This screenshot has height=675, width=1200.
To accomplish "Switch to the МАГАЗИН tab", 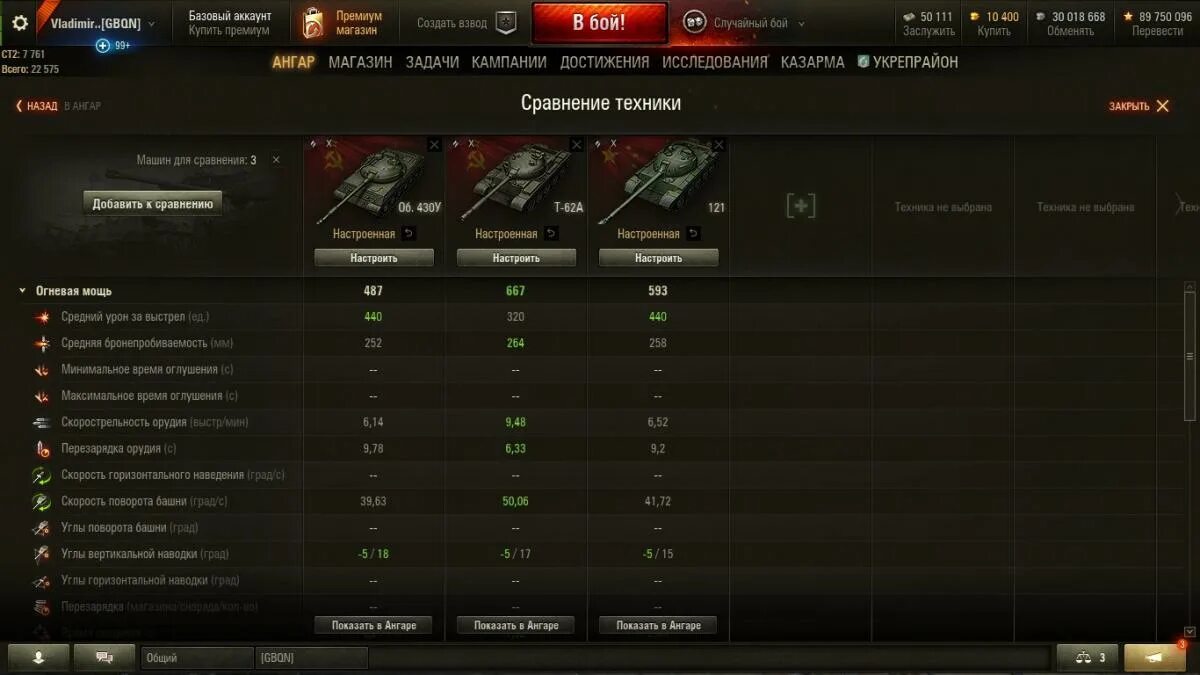I will pyautogui.click(x=360, y=62).
